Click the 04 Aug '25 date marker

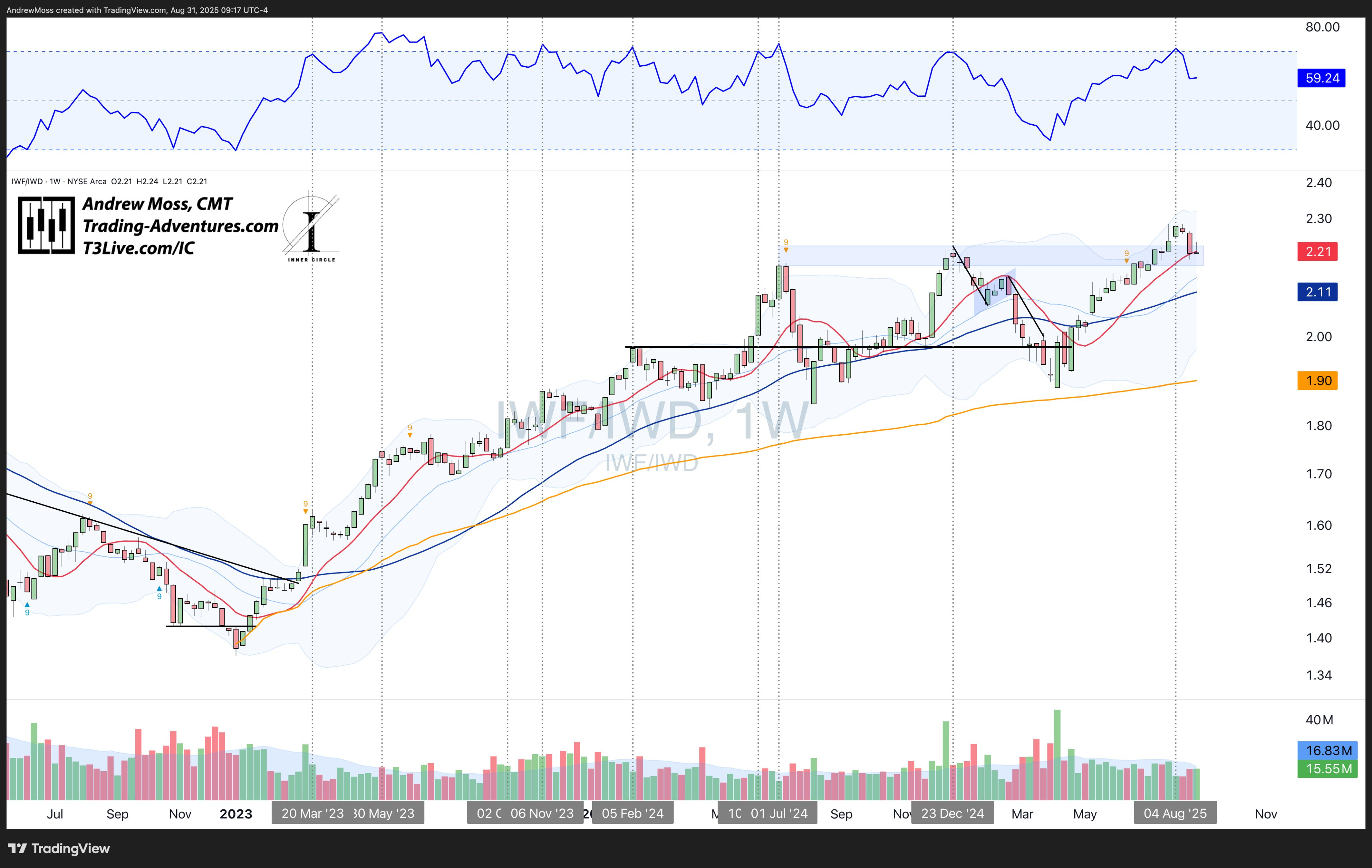[1175, 813]
